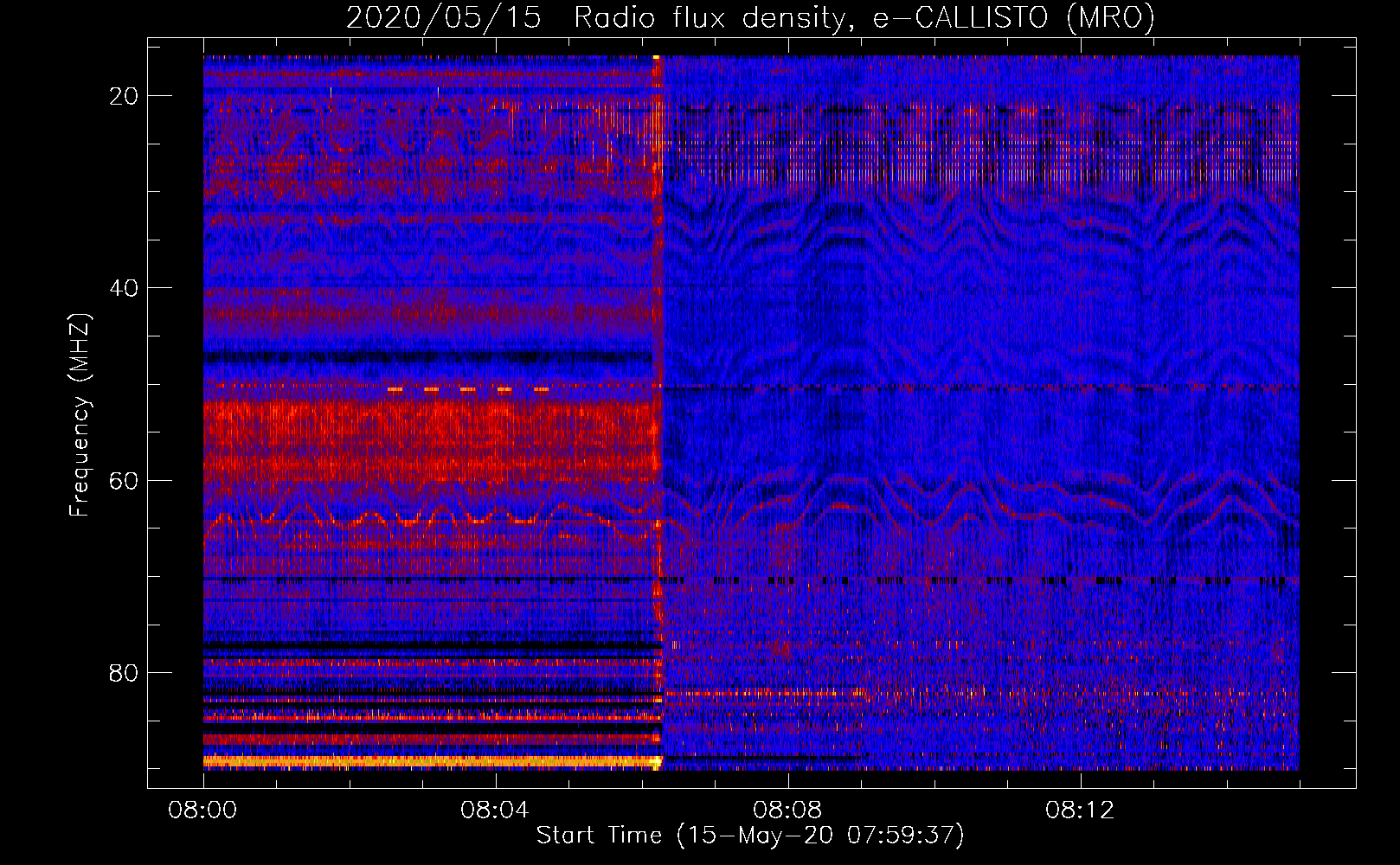1400x865 pixels.
Task: Click the '60' frequency tick label
Action: tap(125, 480)
